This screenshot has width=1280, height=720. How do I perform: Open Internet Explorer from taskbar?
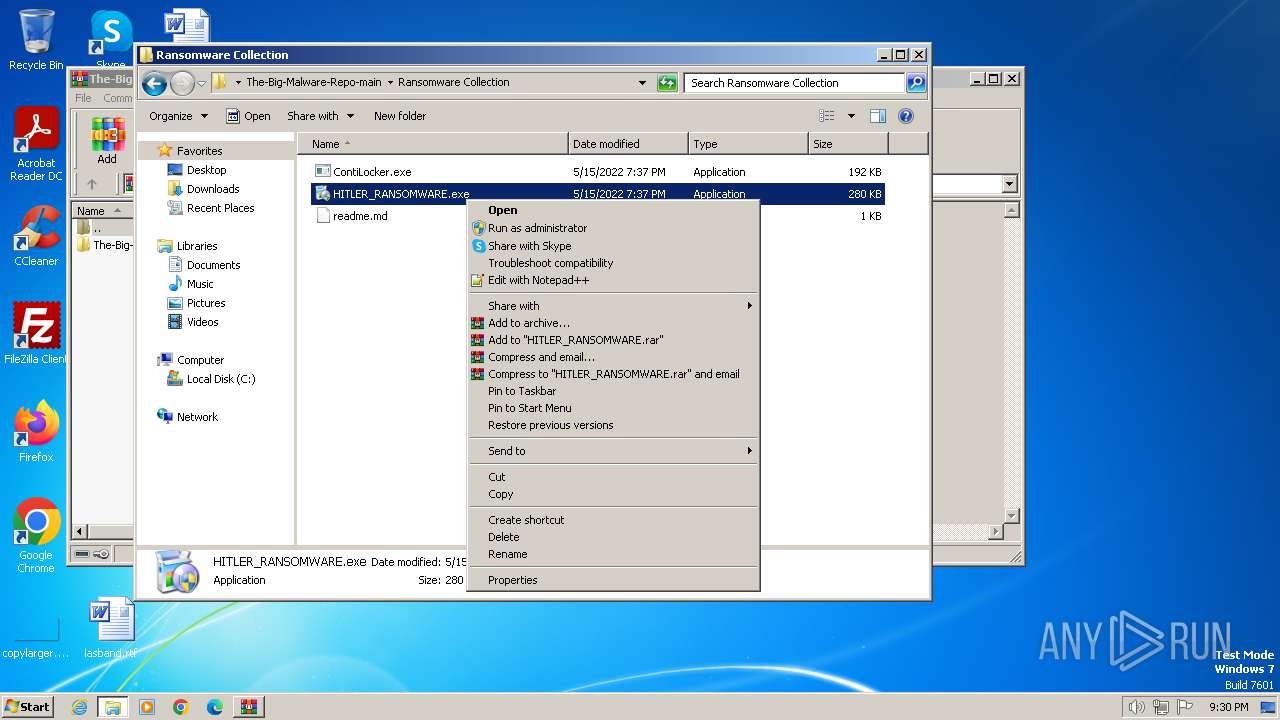(79, 707)
